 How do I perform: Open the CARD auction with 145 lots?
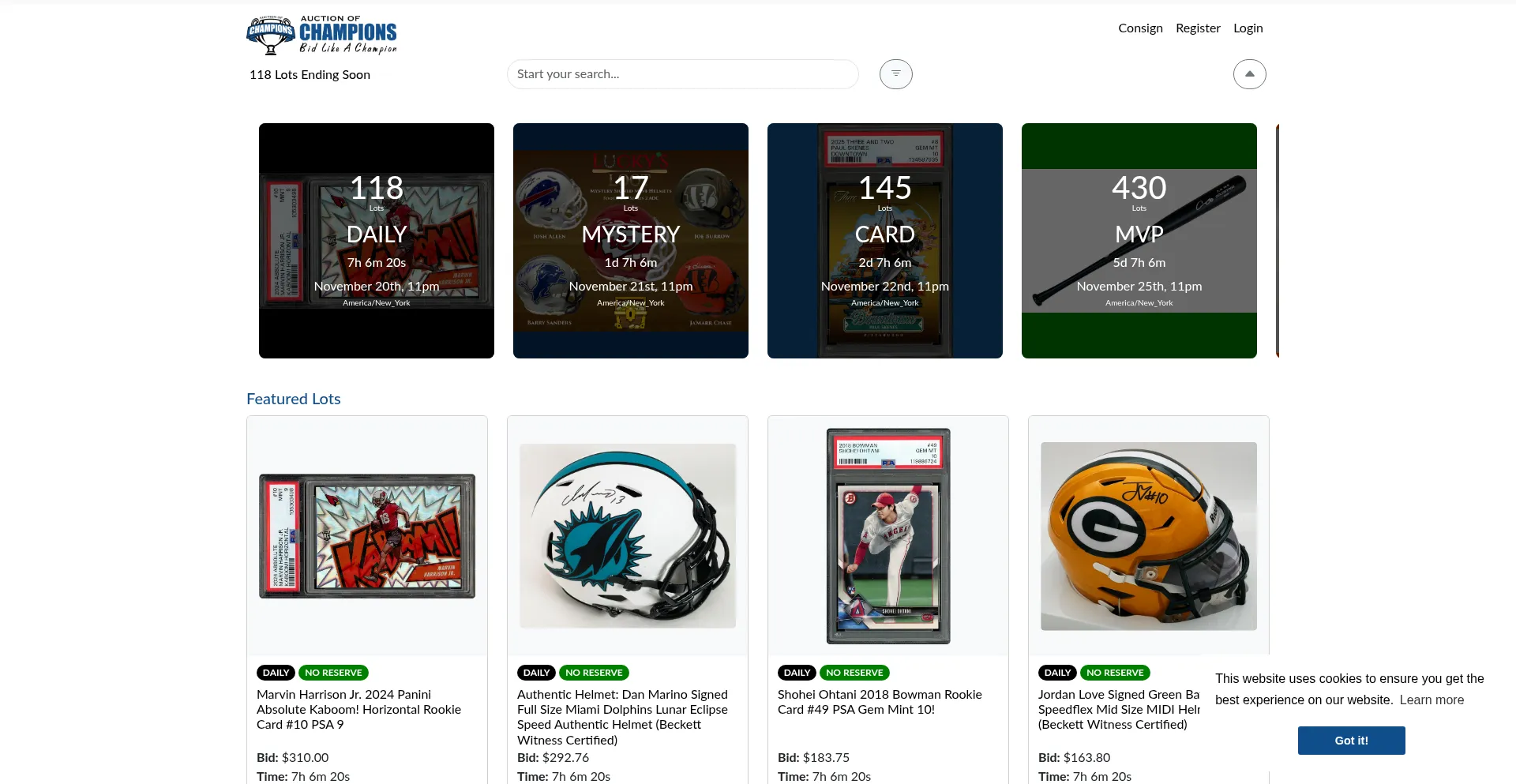(885, 241)
